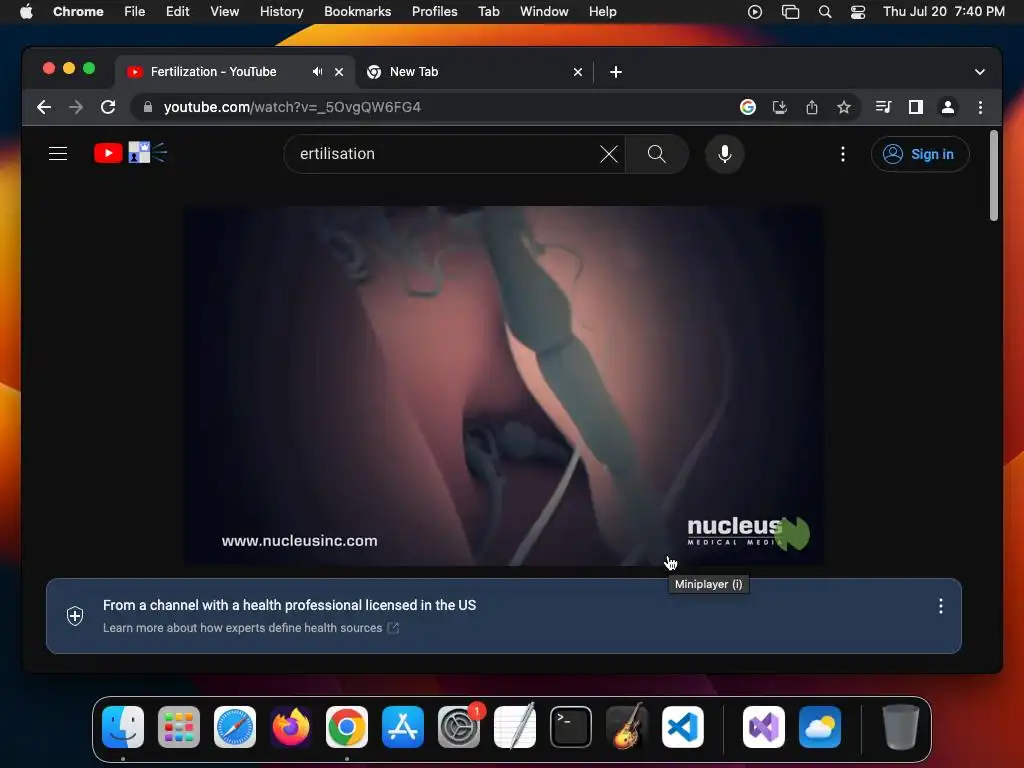Open the weather app in the dock
Image resolution: width=1024 pixels, height=768 pixels.
[820, 727]
